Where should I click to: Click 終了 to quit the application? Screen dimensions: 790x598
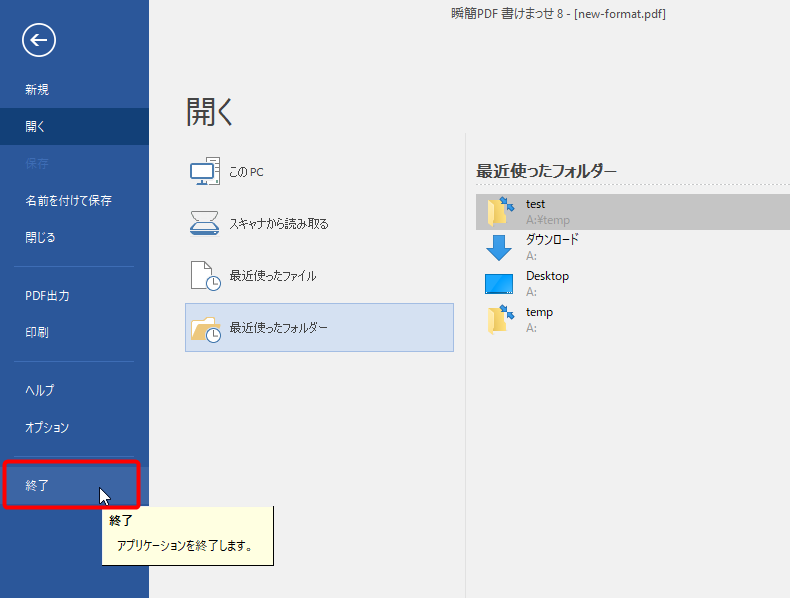tap(72, 485)
